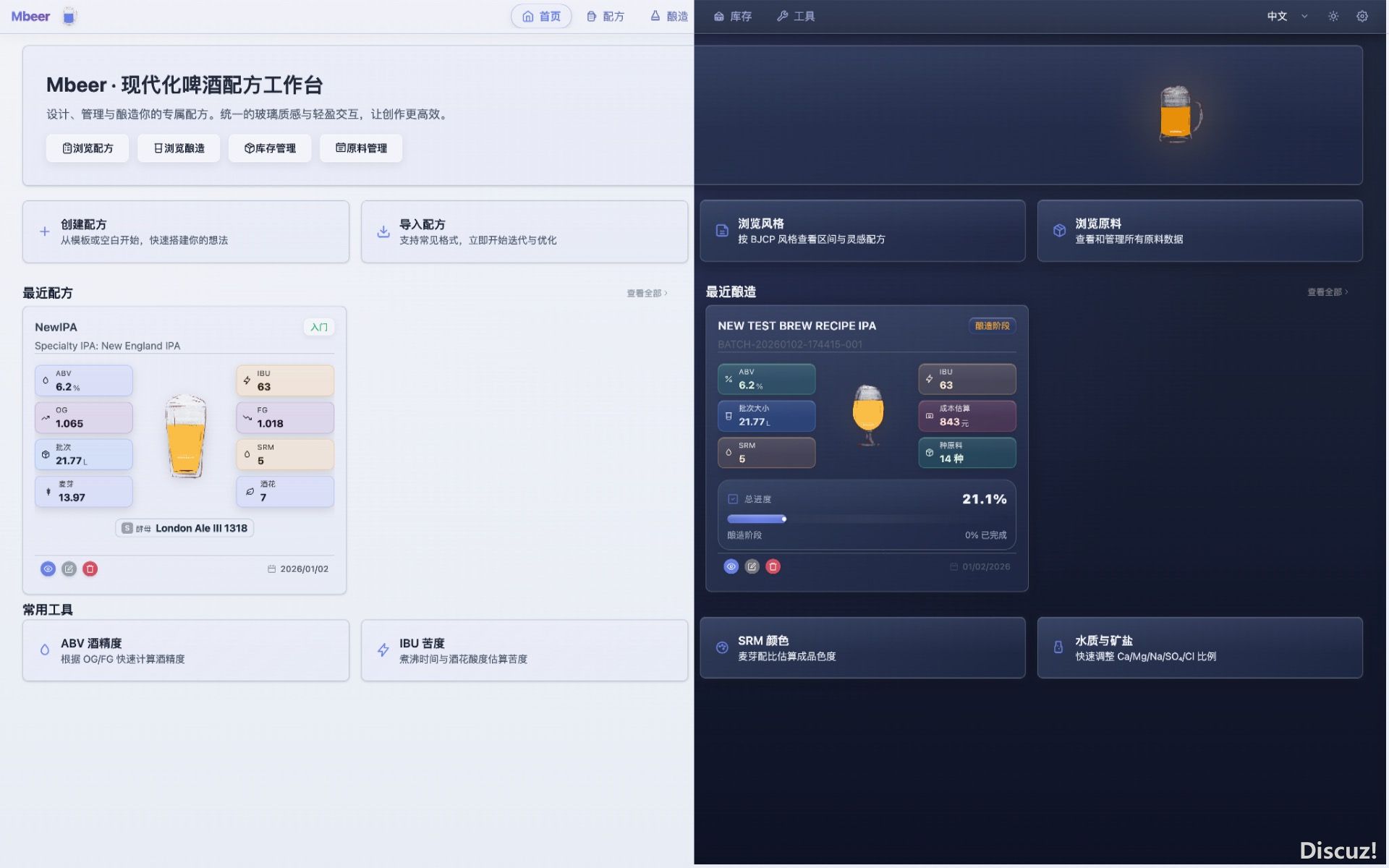Click the plus icon on 创建配方 card
Screen dimensions: 1389x868
pyautogui.click(x=45, y=231)
